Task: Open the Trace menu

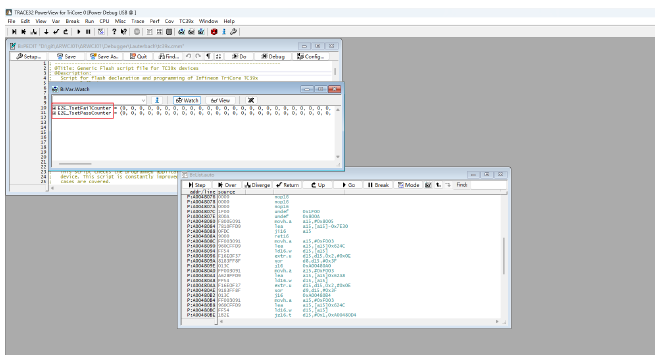Action: pyautogui.click(x=138, y=21)
